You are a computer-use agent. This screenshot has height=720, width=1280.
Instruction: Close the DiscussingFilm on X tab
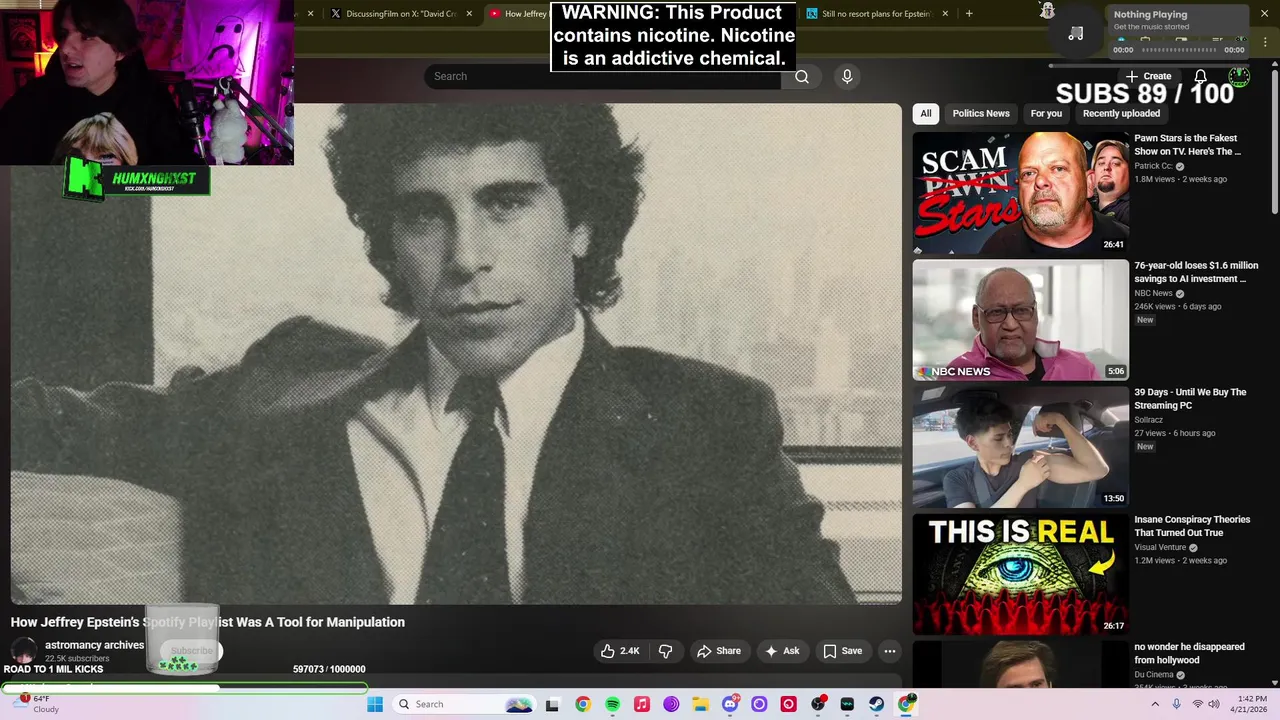pyautogui.click(x=469, y=14)
